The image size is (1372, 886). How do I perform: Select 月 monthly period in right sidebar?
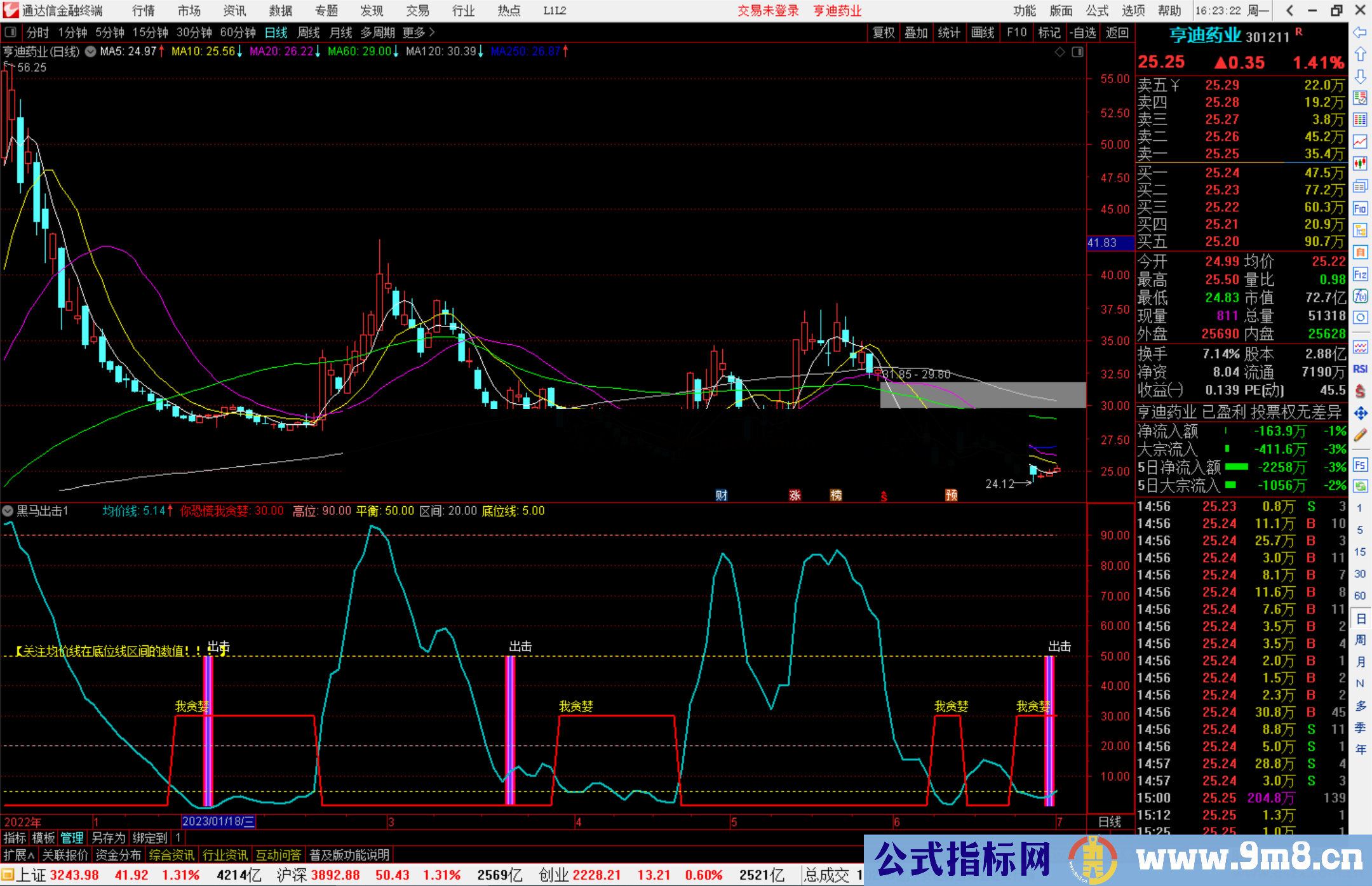pyautogui.click(x=1361, y=662)
